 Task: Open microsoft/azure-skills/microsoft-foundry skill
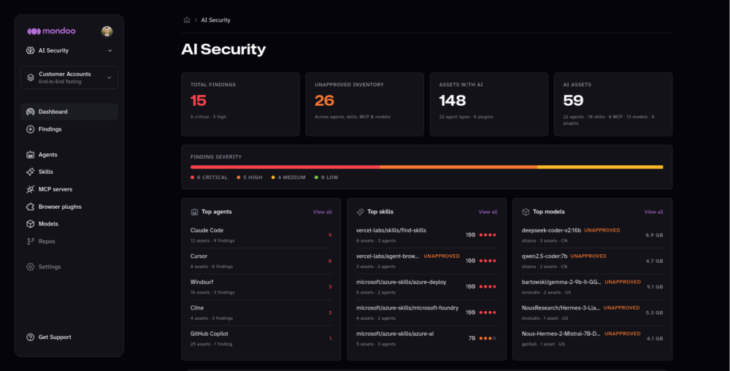tap(426, 312)
